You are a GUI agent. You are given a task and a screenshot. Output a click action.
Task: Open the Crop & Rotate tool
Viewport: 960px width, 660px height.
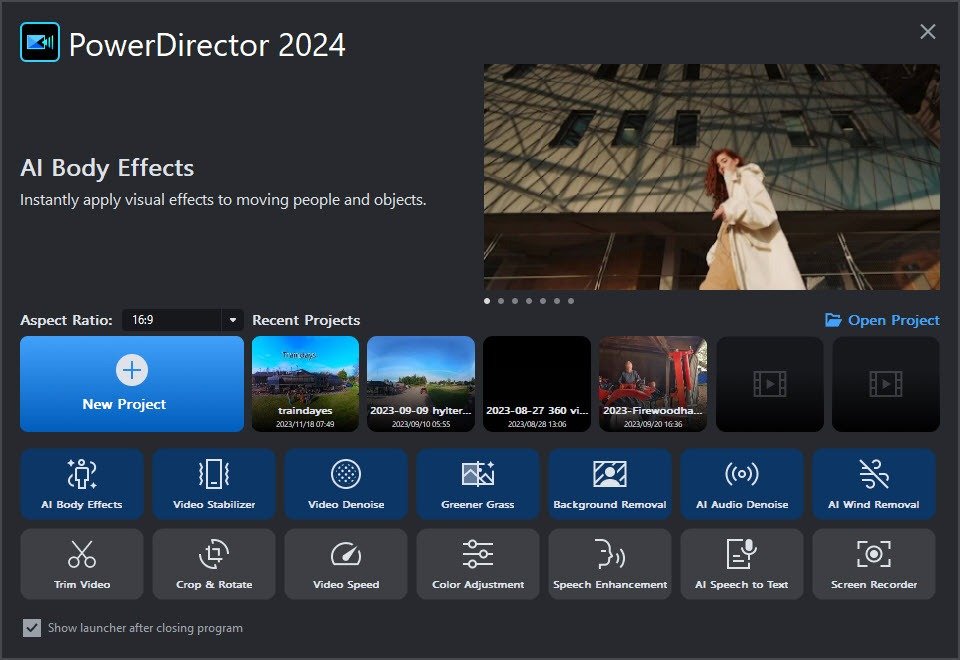(x=213, y=564)
